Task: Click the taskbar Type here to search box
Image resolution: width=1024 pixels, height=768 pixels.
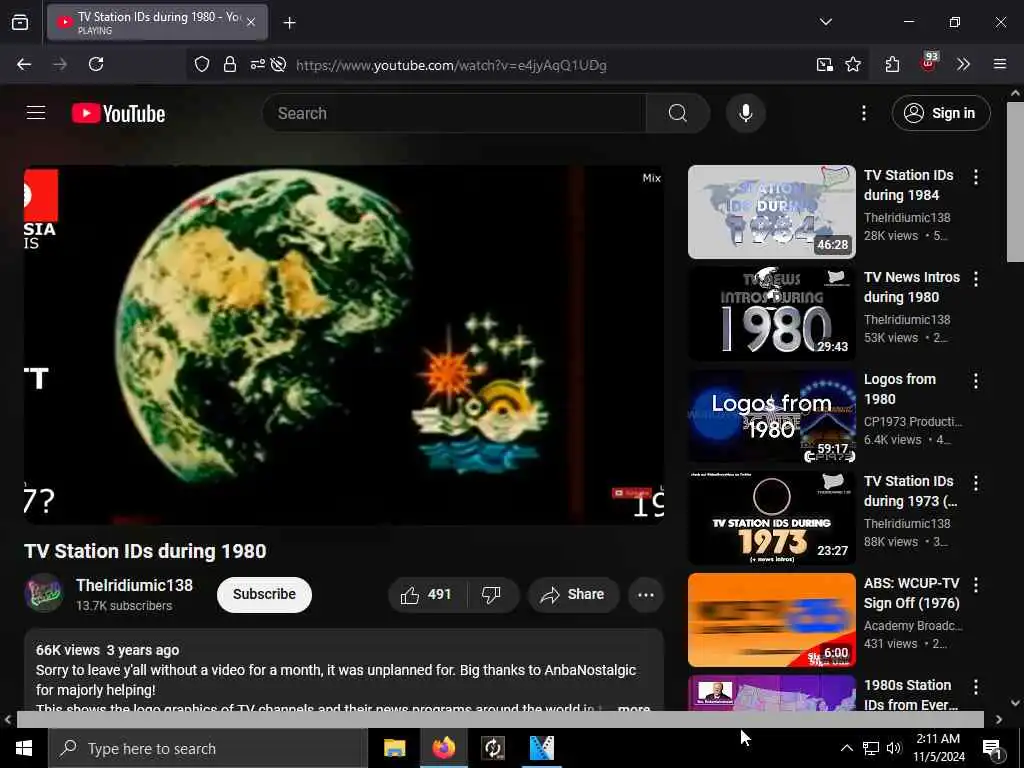Action: (x=207, y=748)
